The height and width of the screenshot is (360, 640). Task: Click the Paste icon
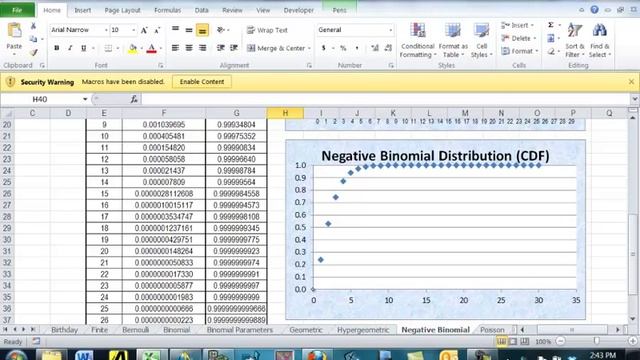tap(14, 31)
